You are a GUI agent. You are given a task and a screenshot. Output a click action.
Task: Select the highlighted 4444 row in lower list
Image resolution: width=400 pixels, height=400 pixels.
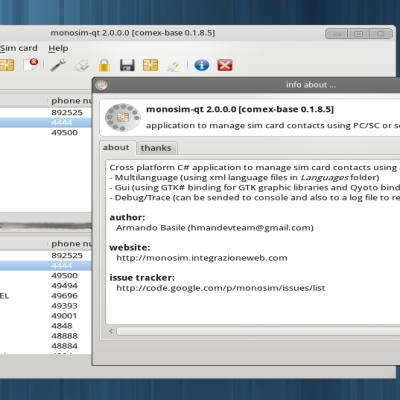[46, 265]
